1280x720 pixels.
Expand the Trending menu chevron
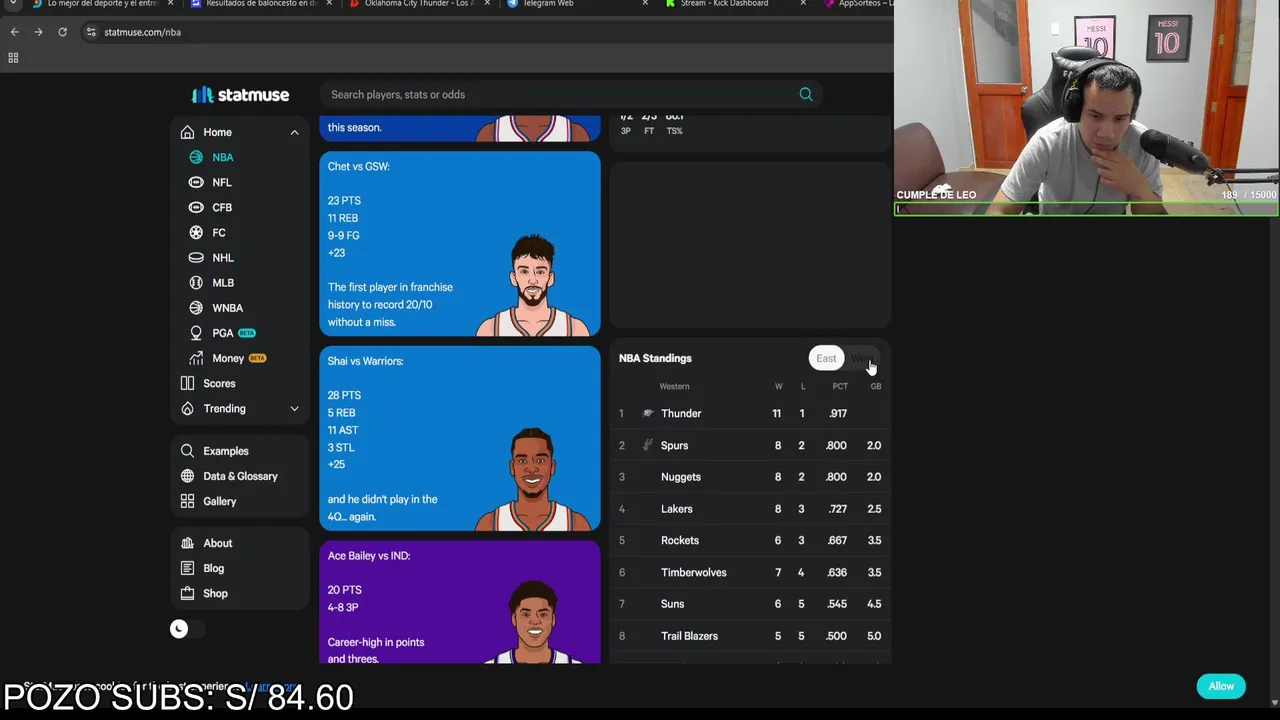point(294,408)
